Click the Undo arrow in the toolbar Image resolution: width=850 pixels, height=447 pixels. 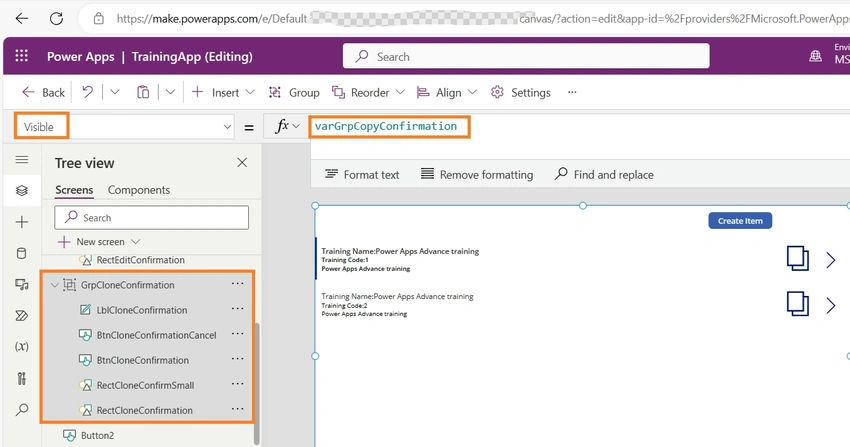pyautogui.click(x=87, y=92)
